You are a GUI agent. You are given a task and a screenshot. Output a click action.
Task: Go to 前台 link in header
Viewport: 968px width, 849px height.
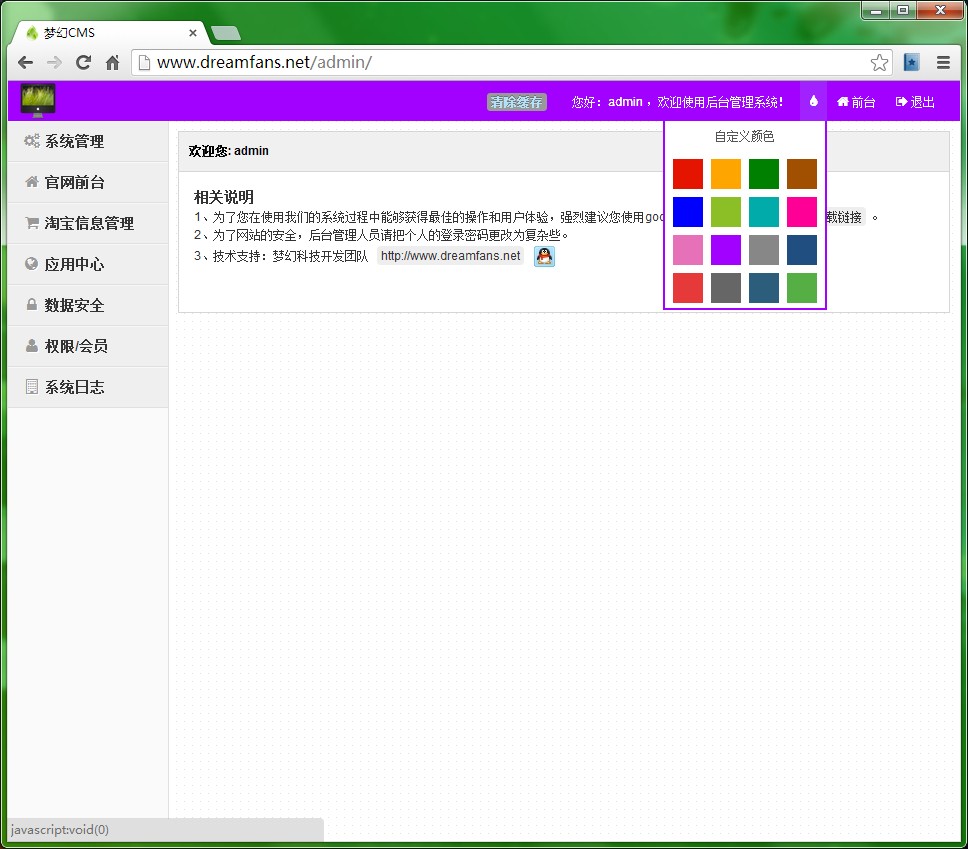pyautogui.click(x=856, y=102)
